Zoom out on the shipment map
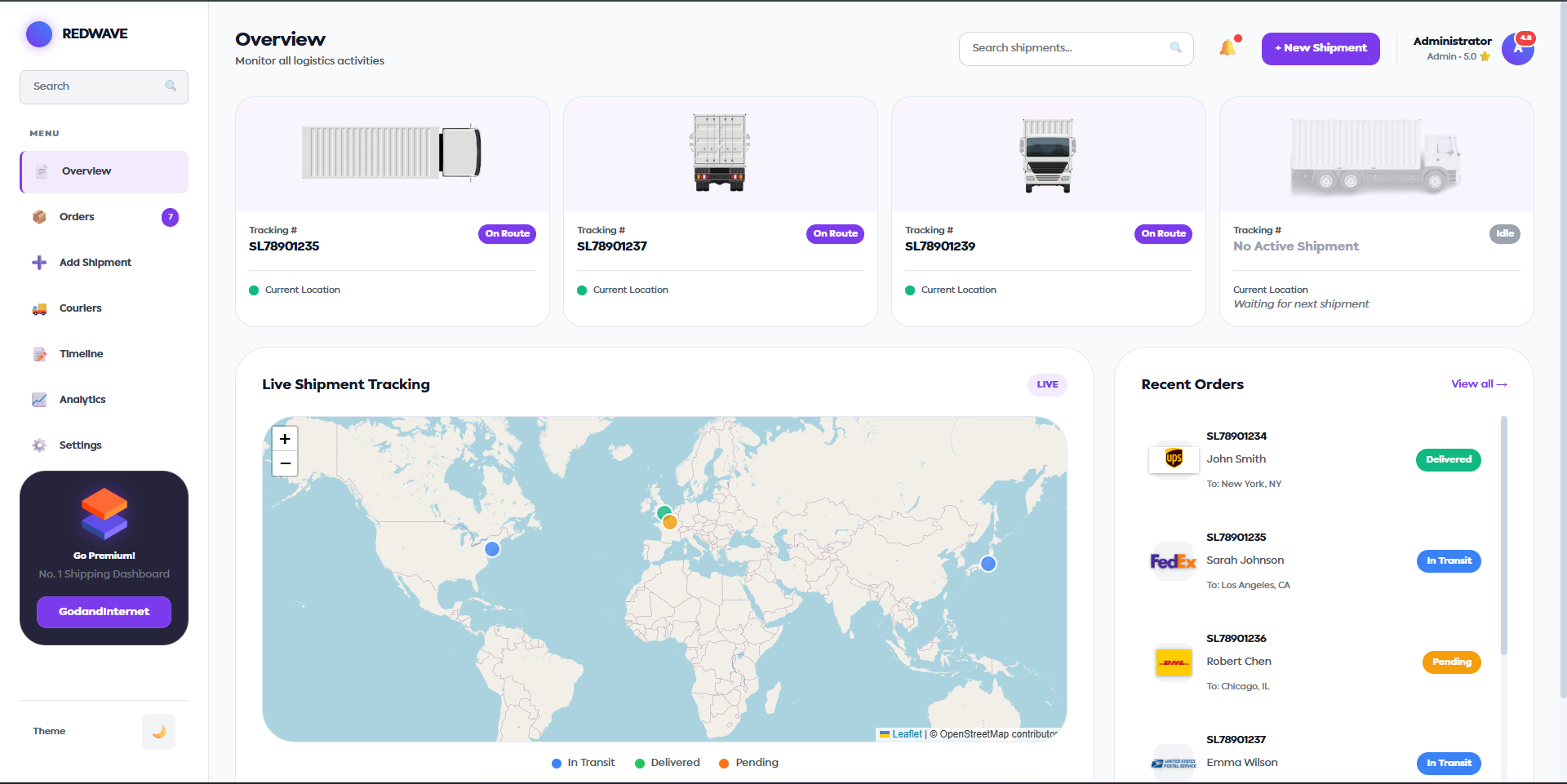Viewport: 1567px width, 784px height. [285, 463]
